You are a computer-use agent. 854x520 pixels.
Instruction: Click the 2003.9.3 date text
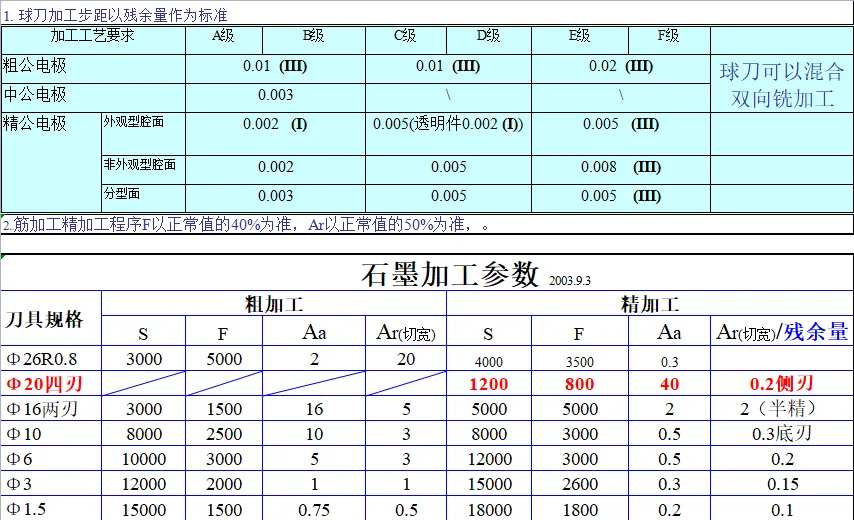click(570, 280)
